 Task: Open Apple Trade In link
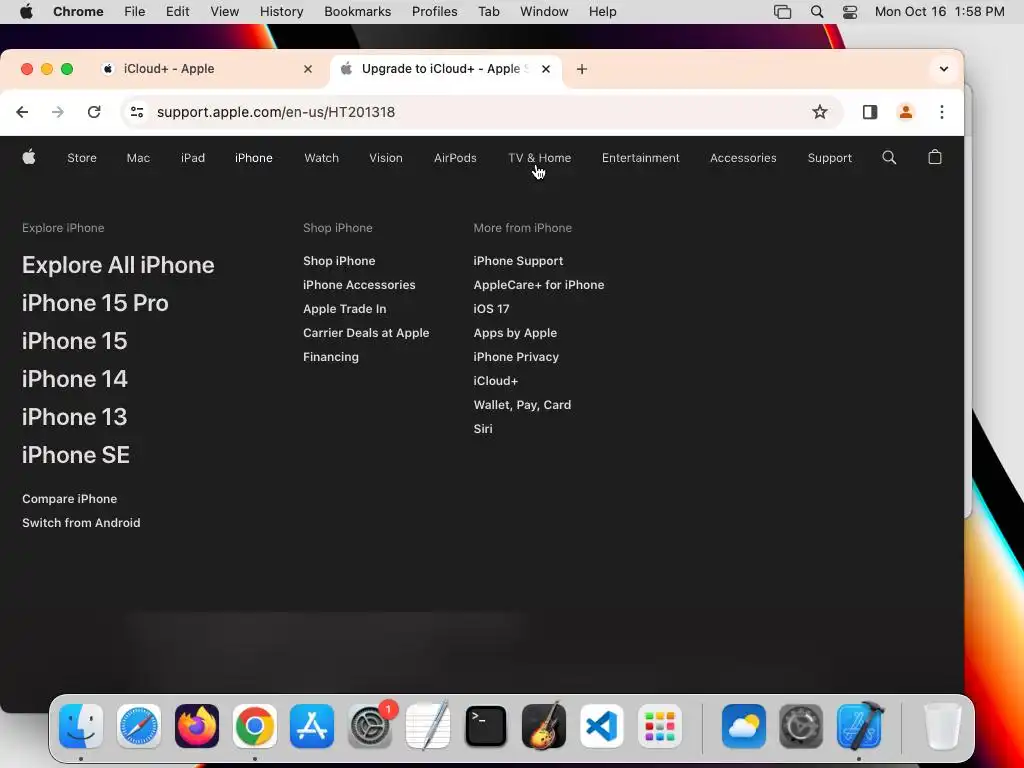click(x=345, y=309)
